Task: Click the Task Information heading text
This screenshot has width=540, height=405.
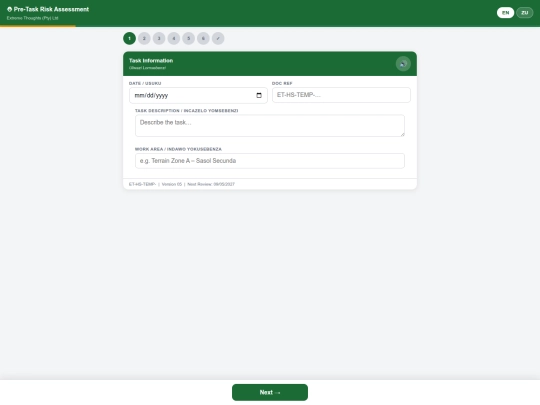Action: click(151, 61)
